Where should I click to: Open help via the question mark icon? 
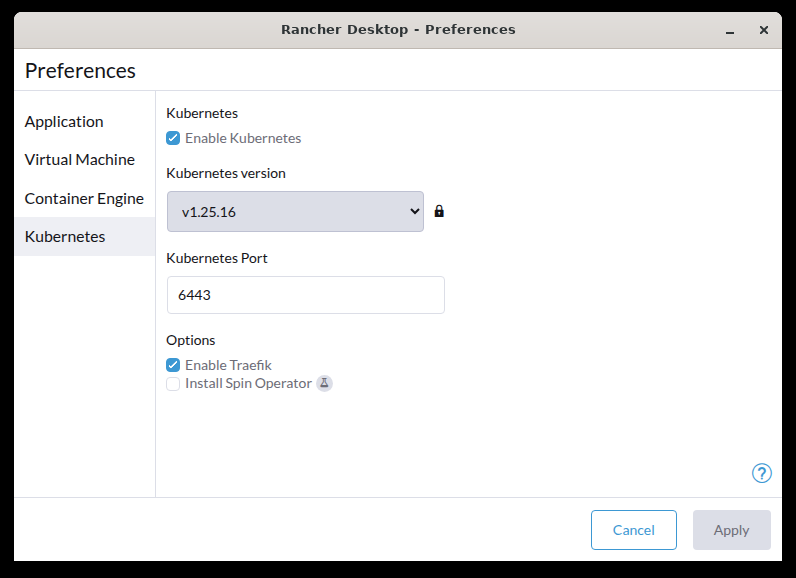click(762, 473)
